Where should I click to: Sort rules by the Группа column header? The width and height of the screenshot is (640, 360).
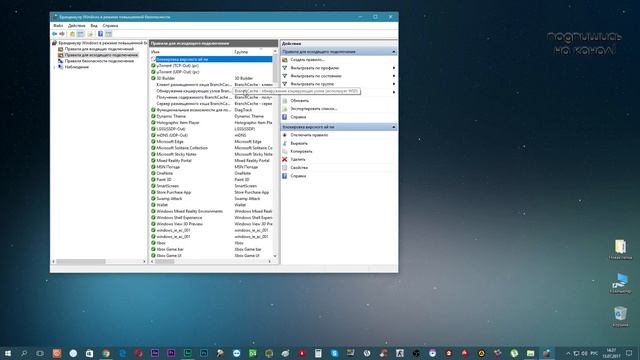(x=253, y=52)
